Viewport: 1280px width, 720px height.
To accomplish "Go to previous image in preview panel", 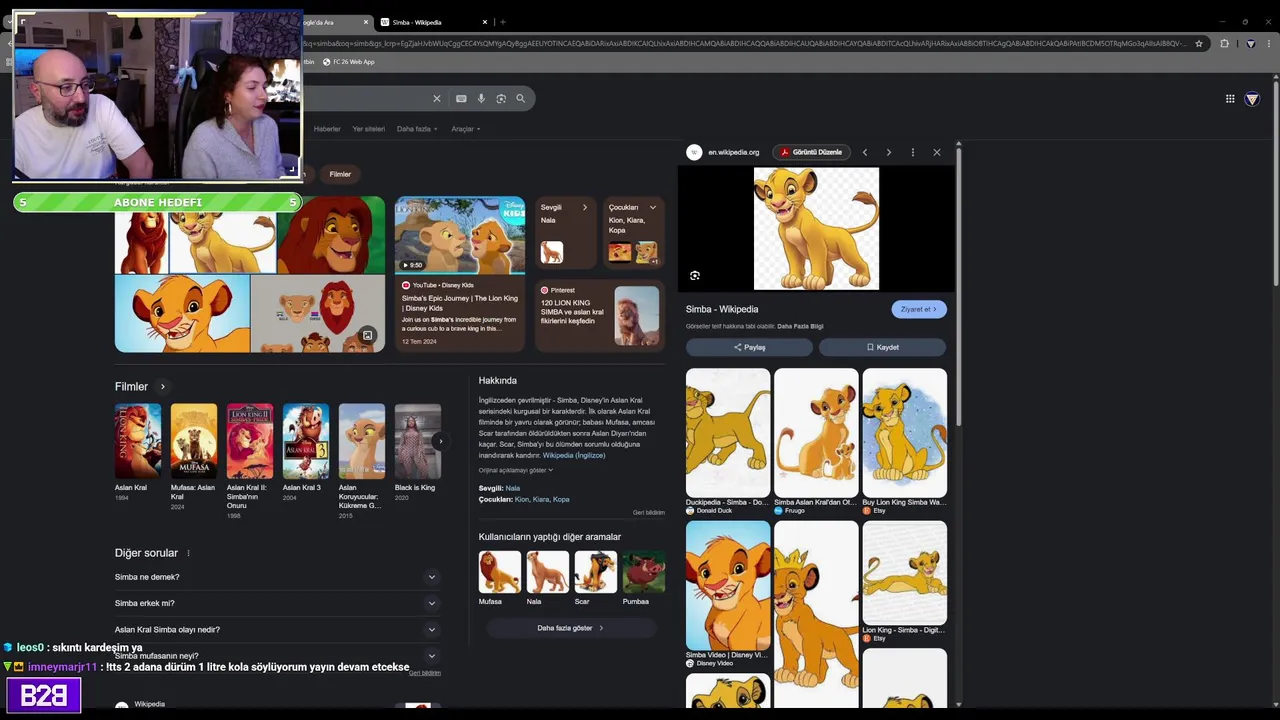I will 865,152.
